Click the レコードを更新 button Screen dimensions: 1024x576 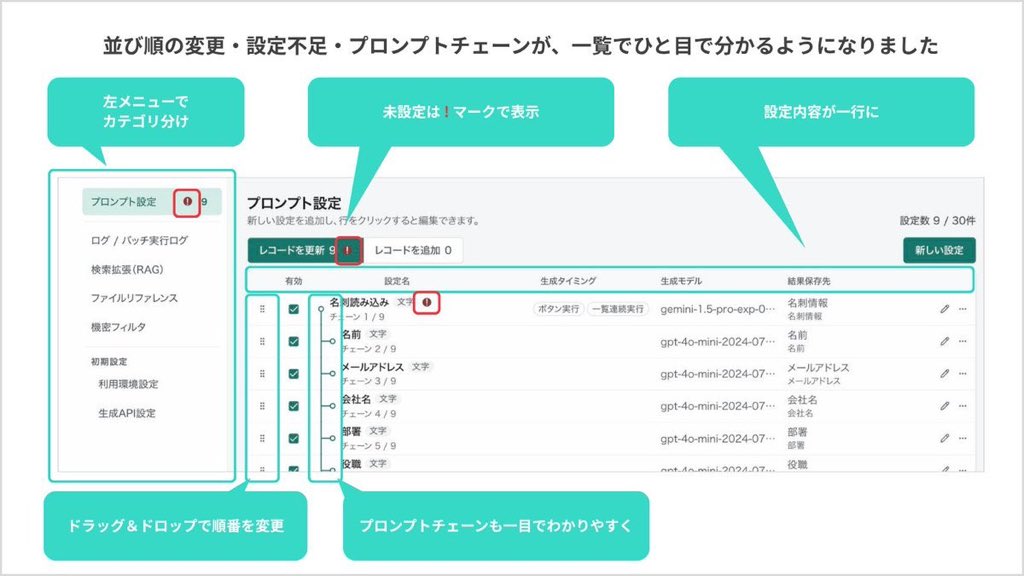point(304,250)
